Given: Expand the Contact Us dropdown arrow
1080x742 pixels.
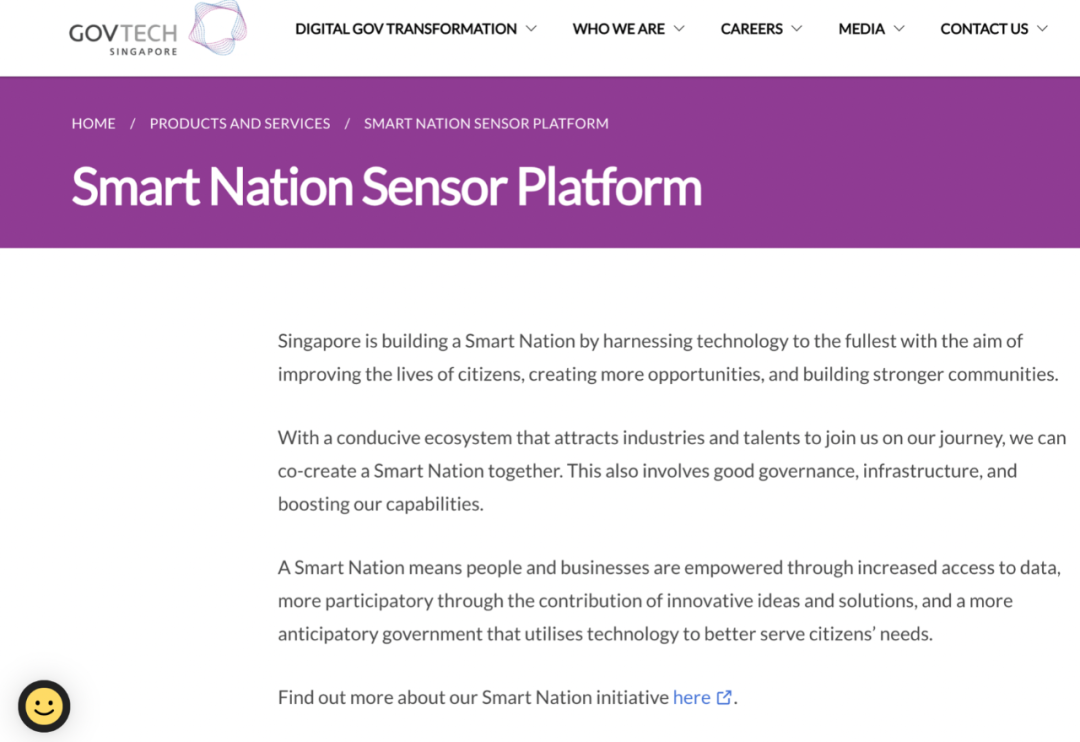Looking at the screenshot, I should pos(1042,29).
